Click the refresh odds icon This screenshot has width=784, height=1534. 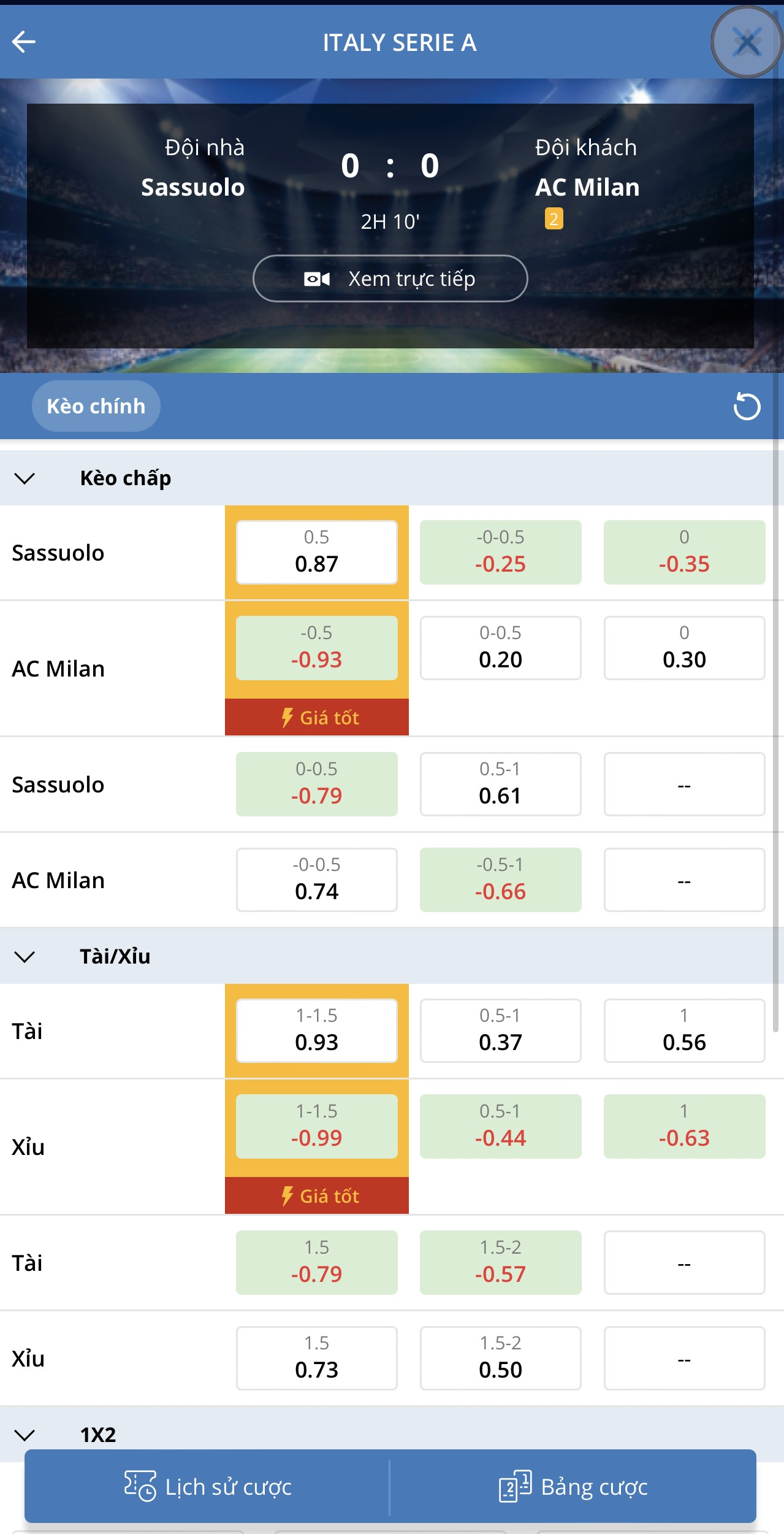[x=747, y=406]
